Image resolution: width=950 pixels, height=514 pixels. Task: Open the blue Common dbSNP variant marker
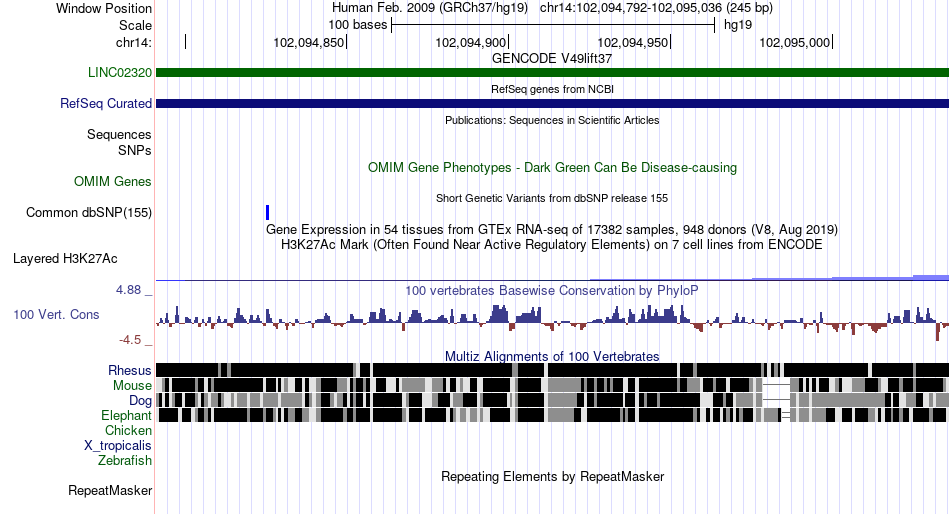coord(267,212)
